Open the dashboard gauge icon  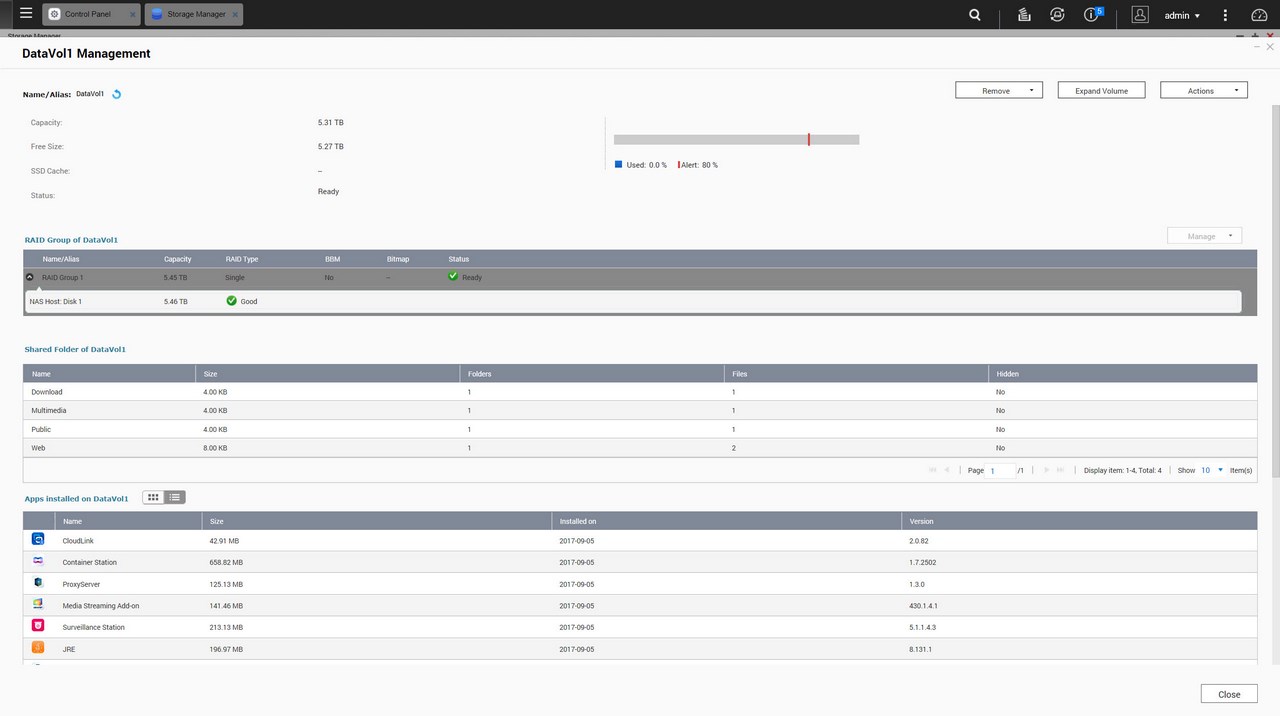point(1259,15)
